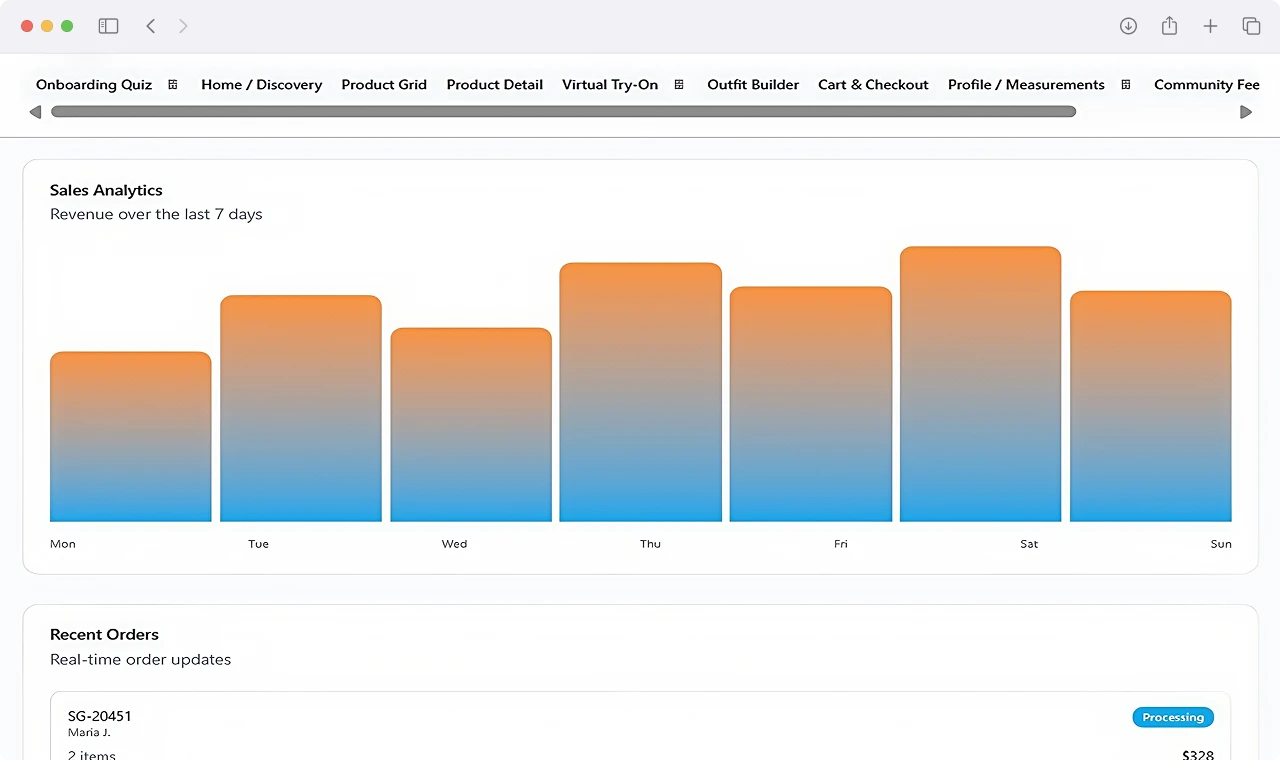Select the Monday revenue bar
This screenshot has width=1280, height=760.
[x=131, y=437]
